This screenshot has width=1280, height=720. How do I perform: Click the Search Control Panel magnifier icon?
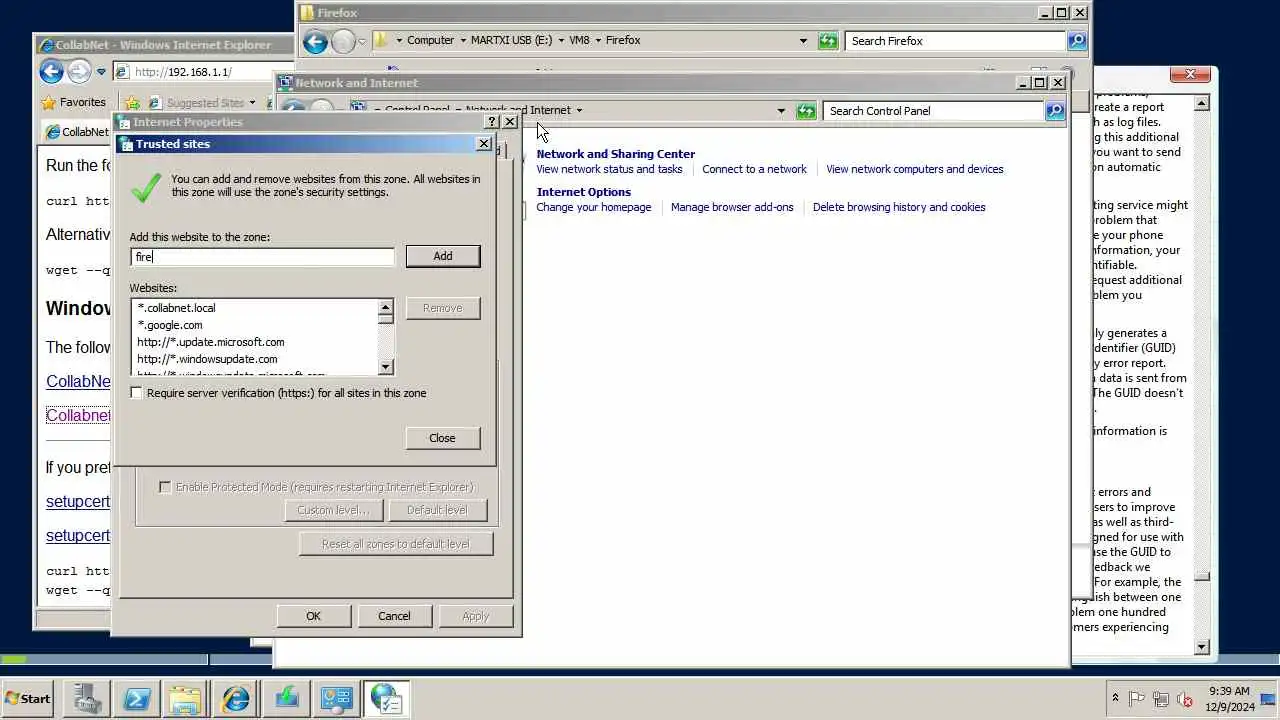point(1055,111)
